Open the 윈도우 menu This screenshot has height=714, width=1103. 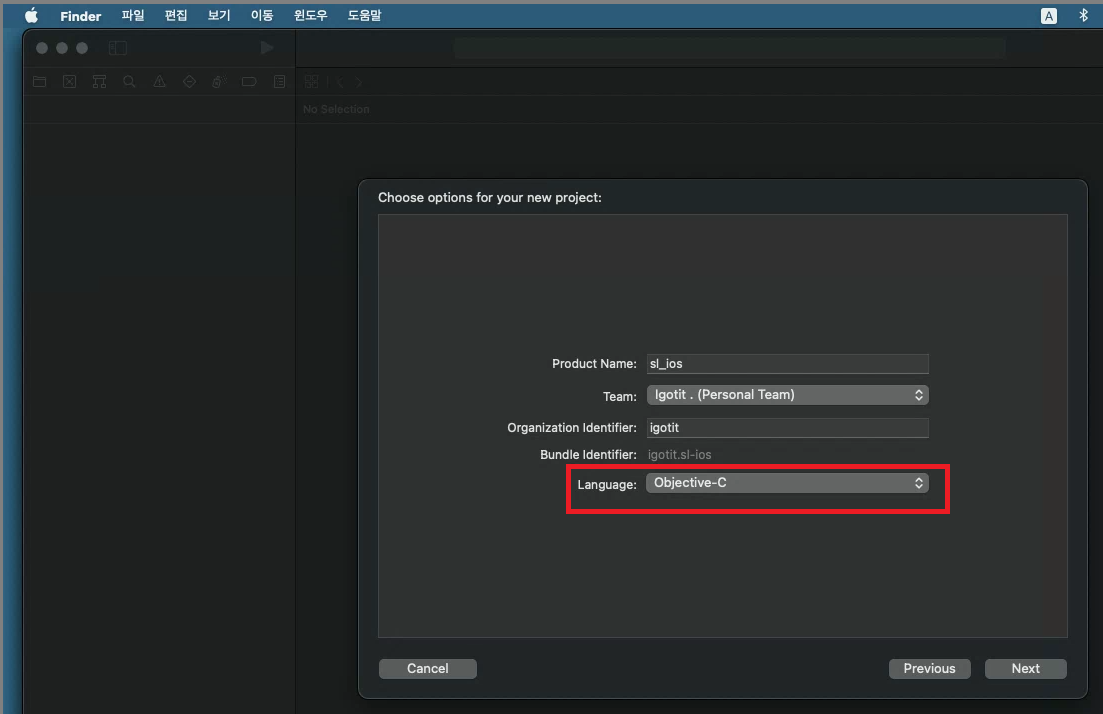point(310,15)
